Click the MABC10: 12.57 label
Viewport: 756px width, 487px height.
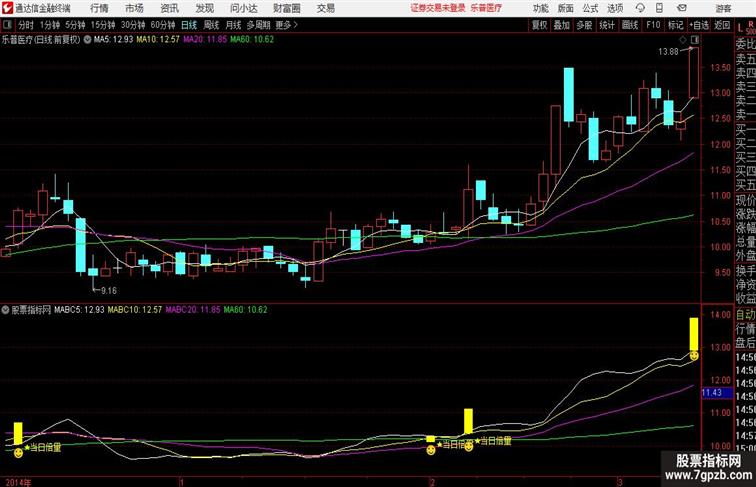tap(135, 310)
